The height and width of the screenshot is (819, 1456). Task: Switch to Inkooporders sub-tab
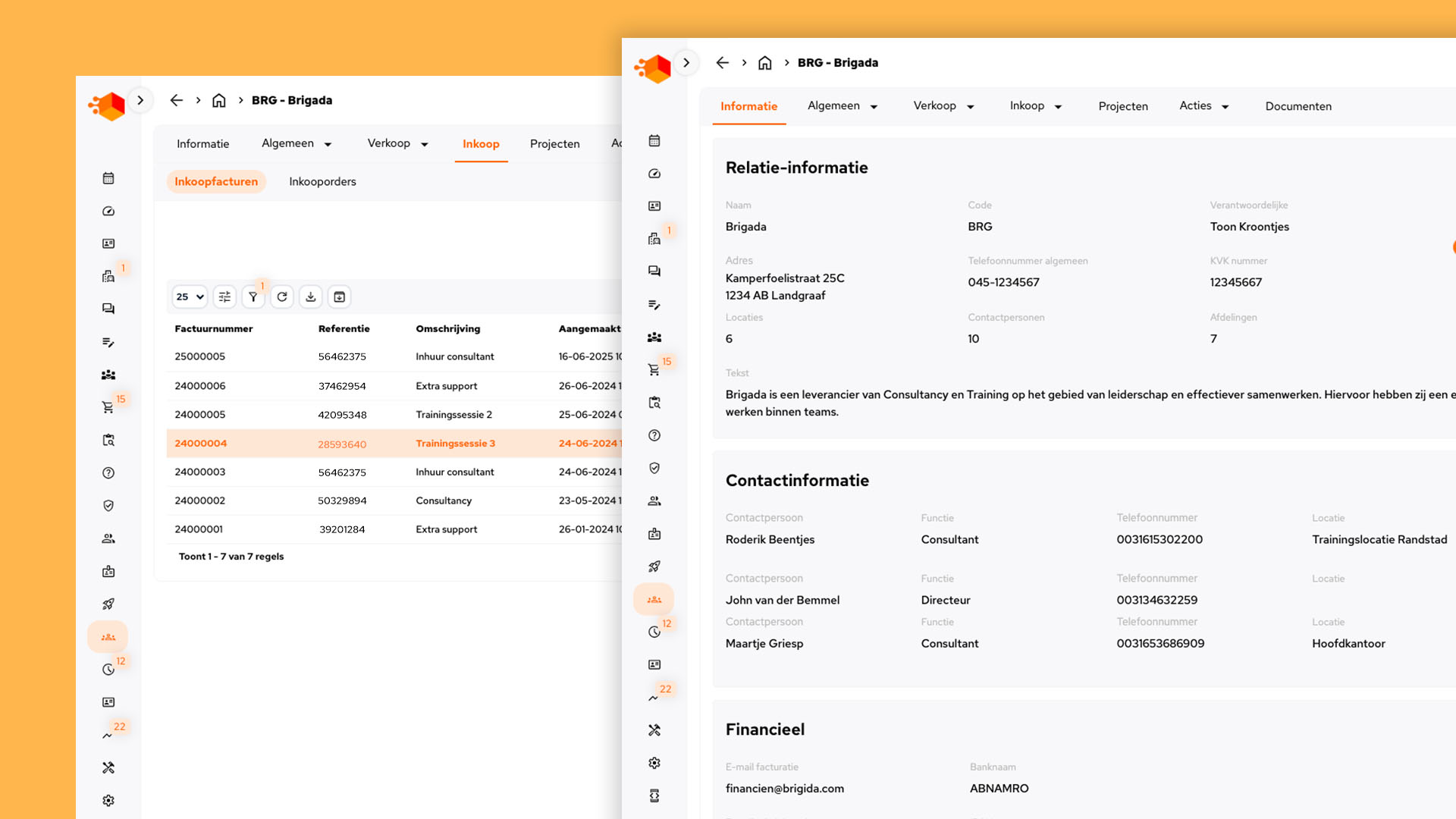[x=322, y=182]
